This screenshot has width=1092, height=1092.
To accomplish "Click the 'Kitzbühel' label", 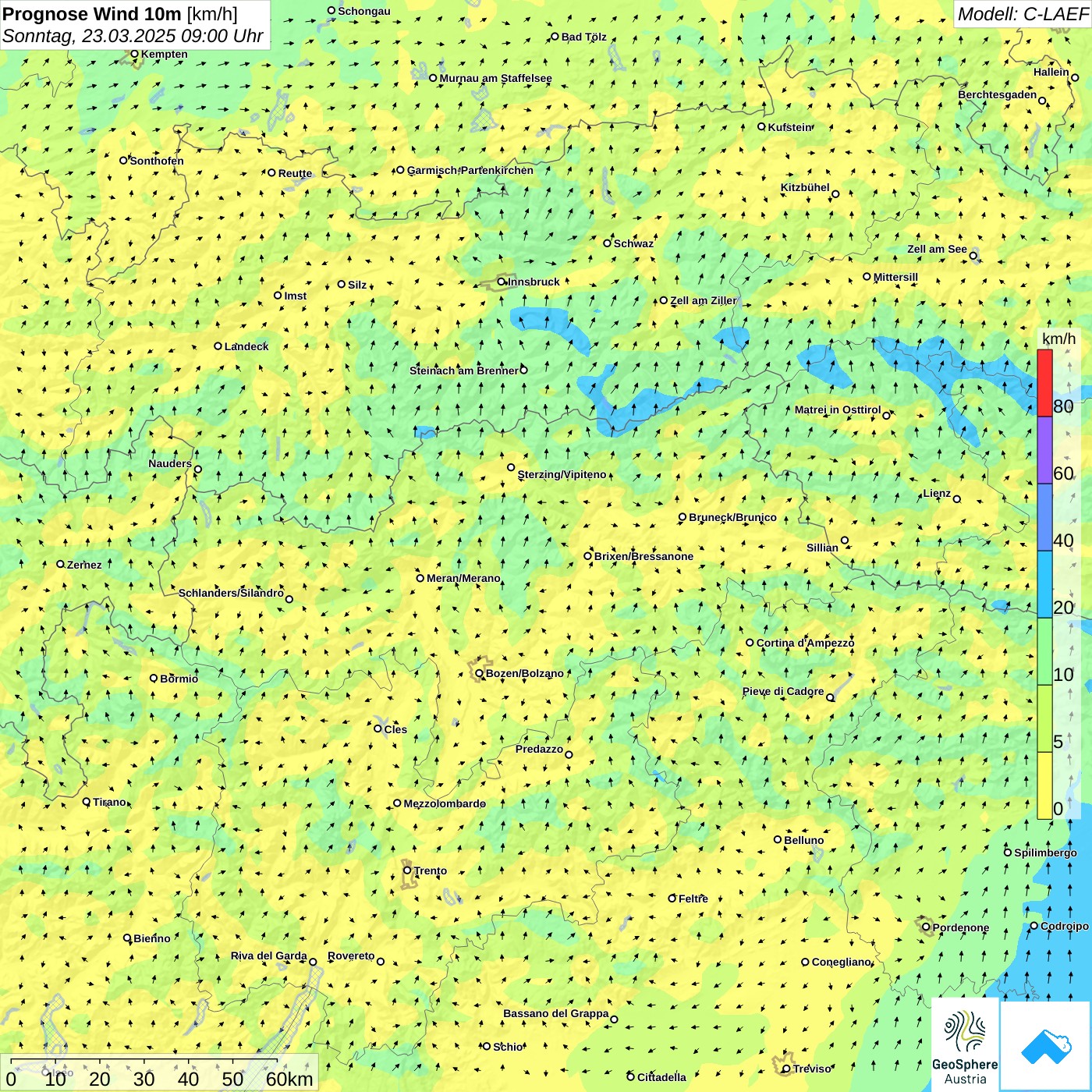I will [x=805, y=187].
